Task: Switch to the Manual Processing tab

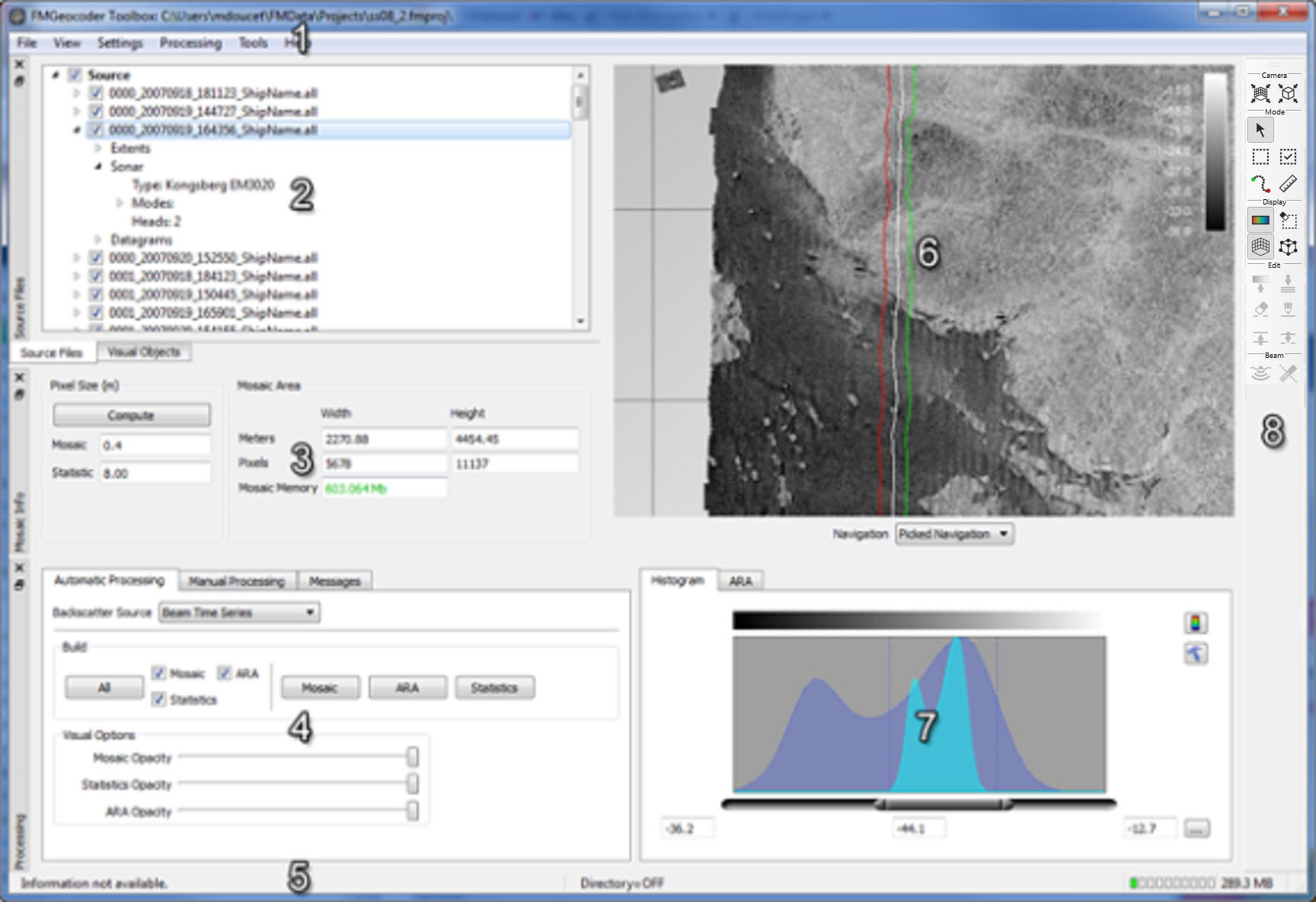Action: click(x=236, y=581)
